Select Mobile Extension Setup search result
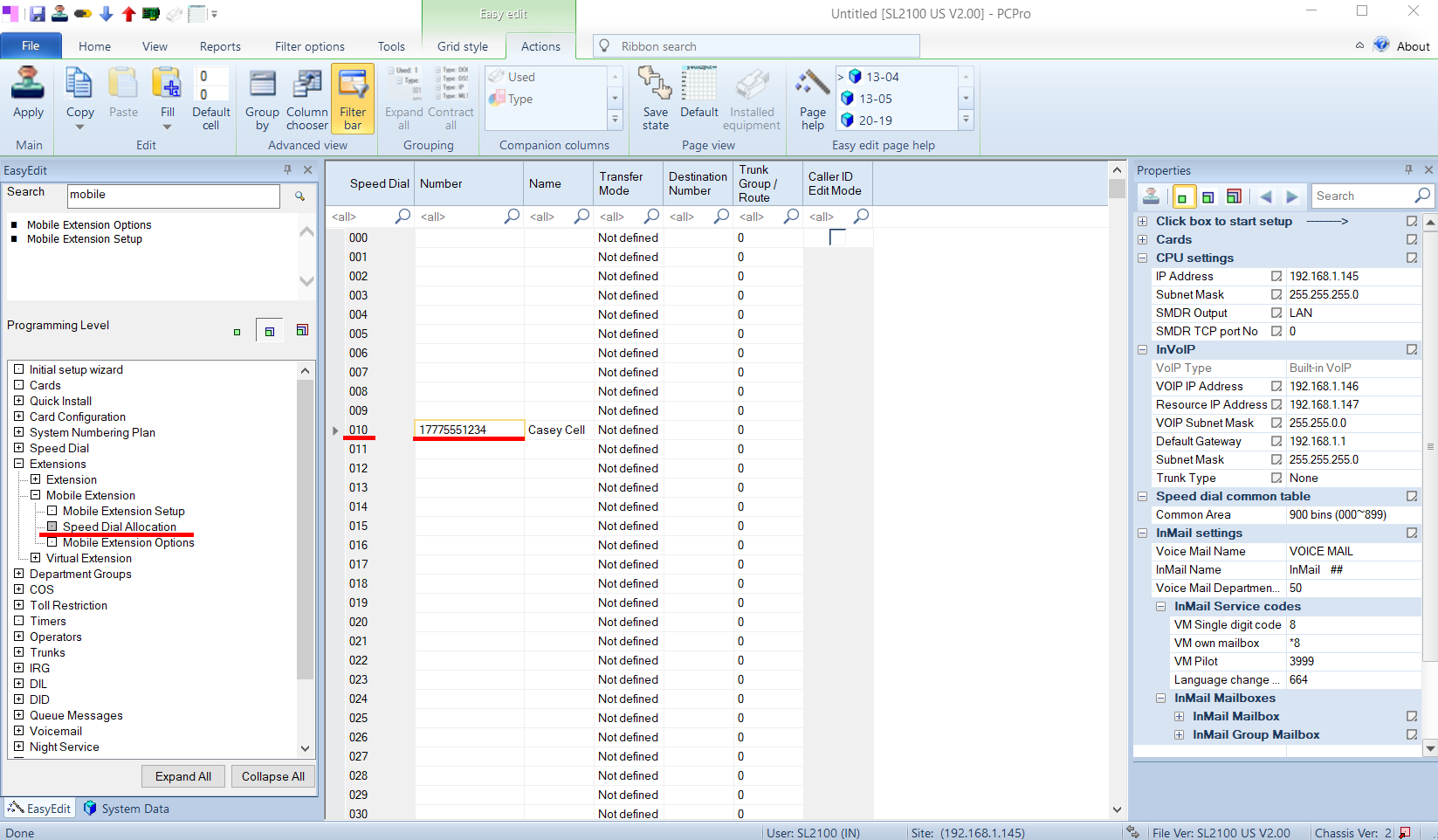Screen dimensions: 1438x840 tap(84, 238)
